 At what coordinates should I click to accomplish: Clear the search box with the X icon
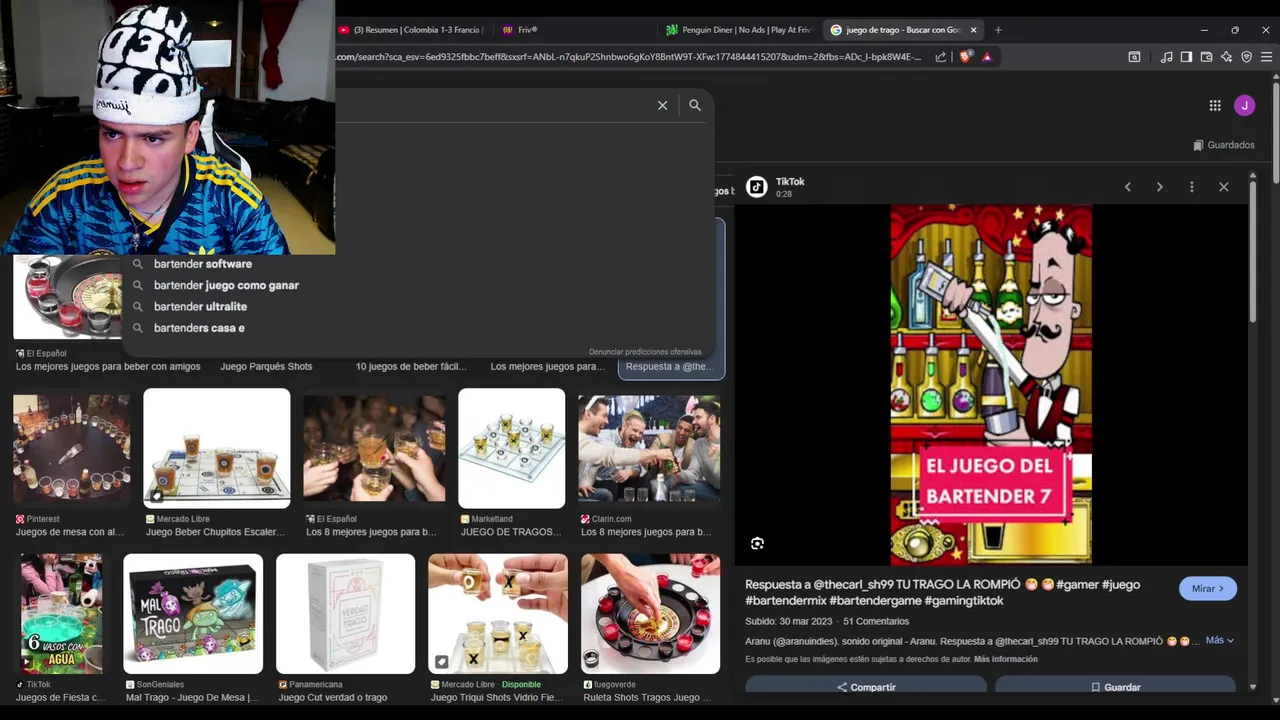662,105
